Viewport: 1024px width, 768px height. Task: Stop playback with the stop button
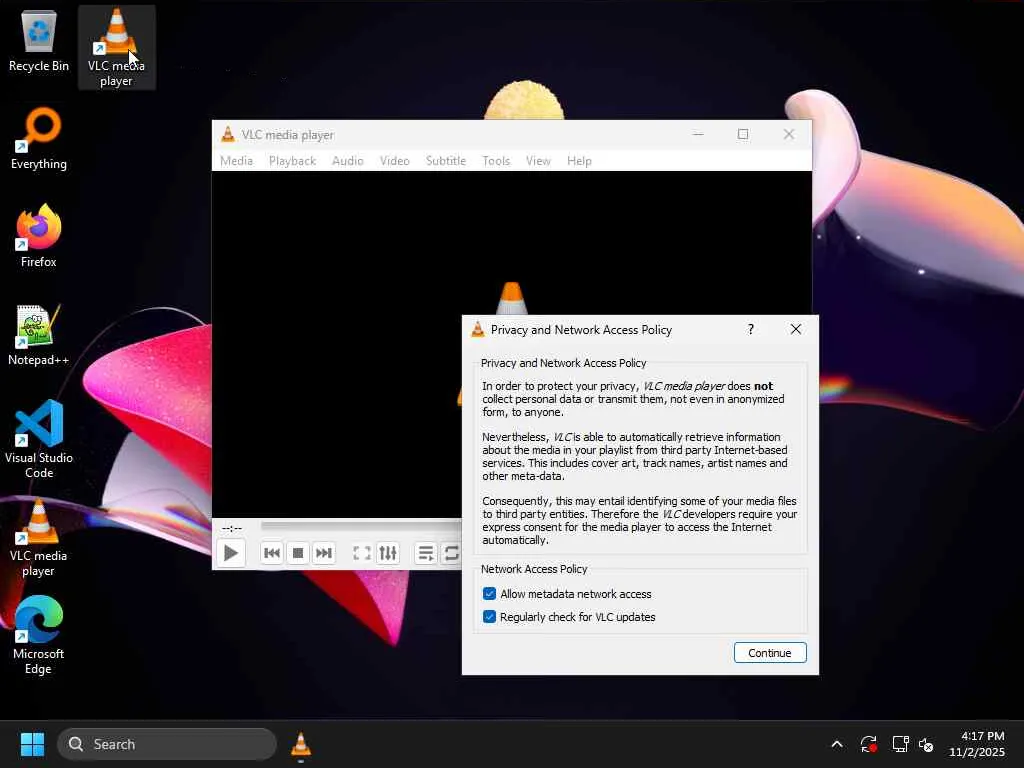tap(298, 553)
